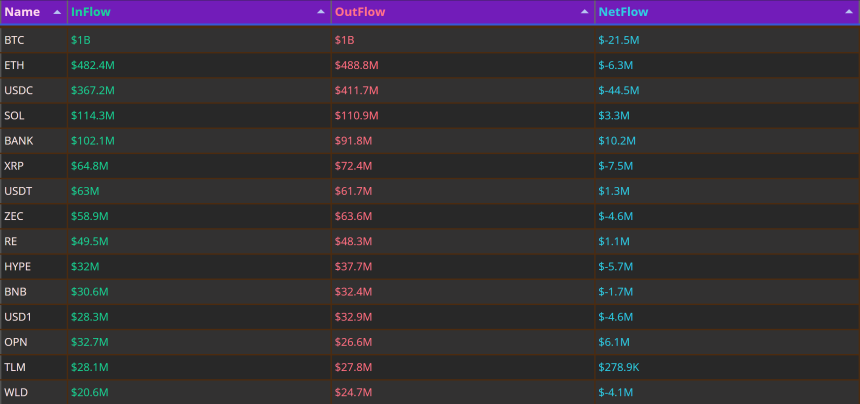
Task: Select the HYPE row name
Action: tap(18, 267)
